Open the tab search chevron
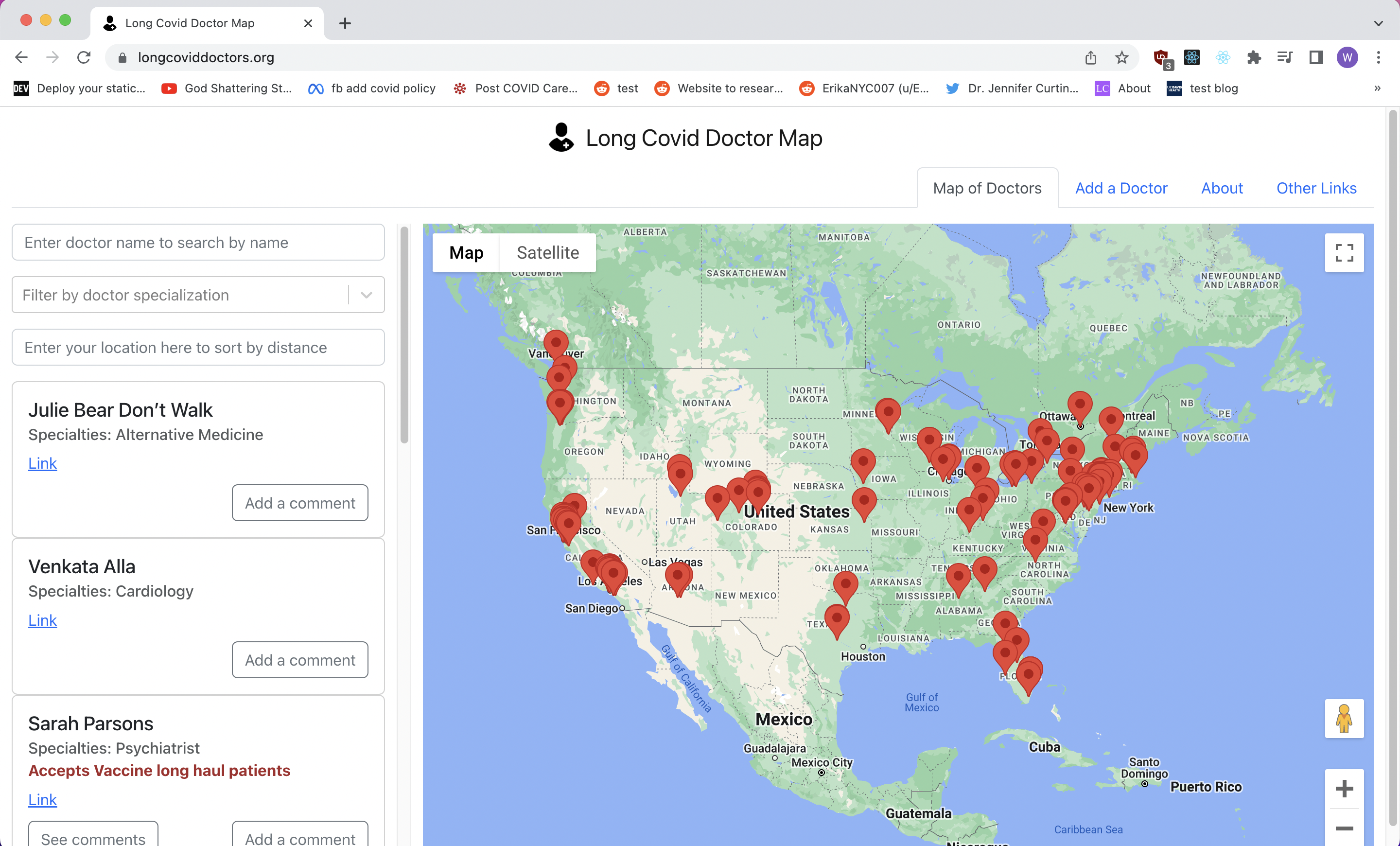This screenshot has height=846, width=1400. click(x=1379, y=23)
